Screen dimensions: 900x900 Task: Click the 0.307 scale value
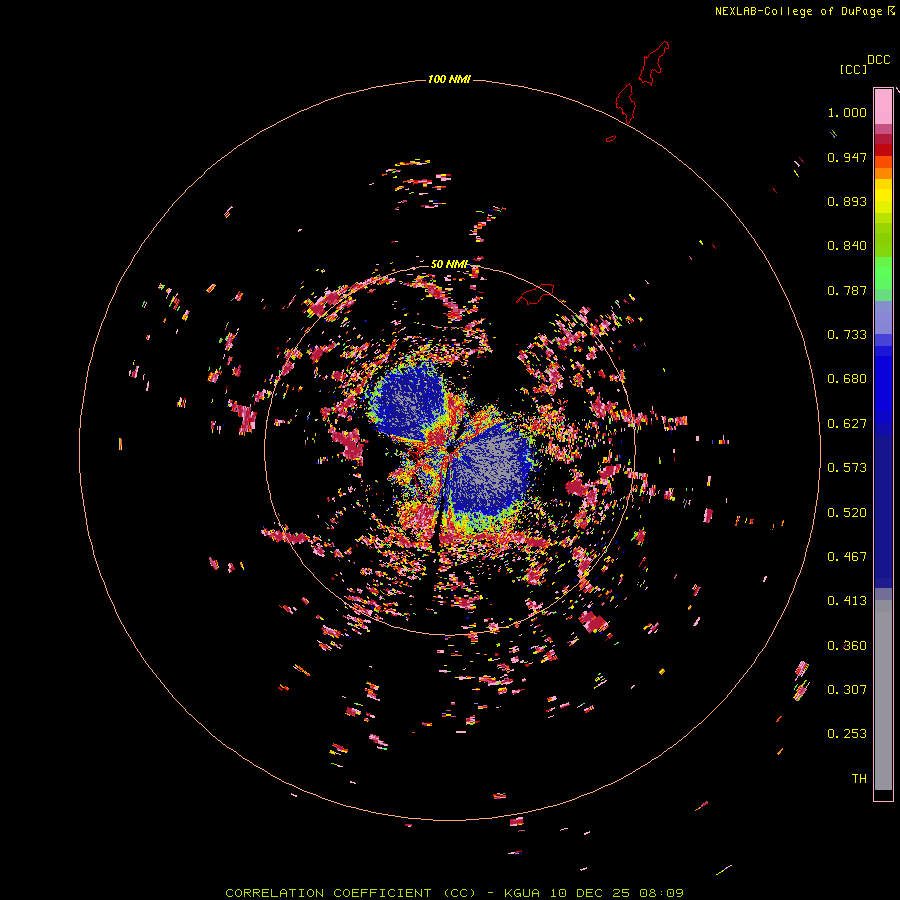847,690
